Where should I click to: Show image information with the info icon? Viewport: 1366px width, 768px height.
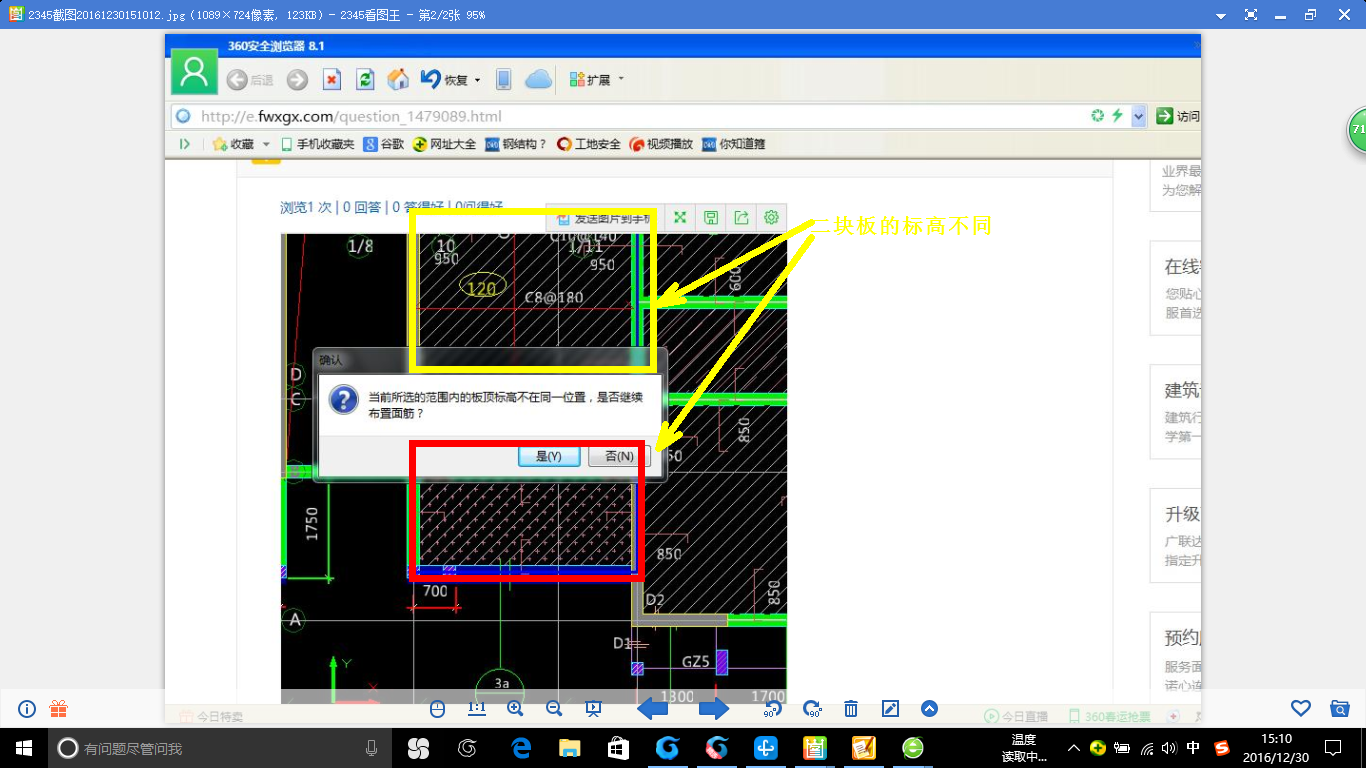27,709
